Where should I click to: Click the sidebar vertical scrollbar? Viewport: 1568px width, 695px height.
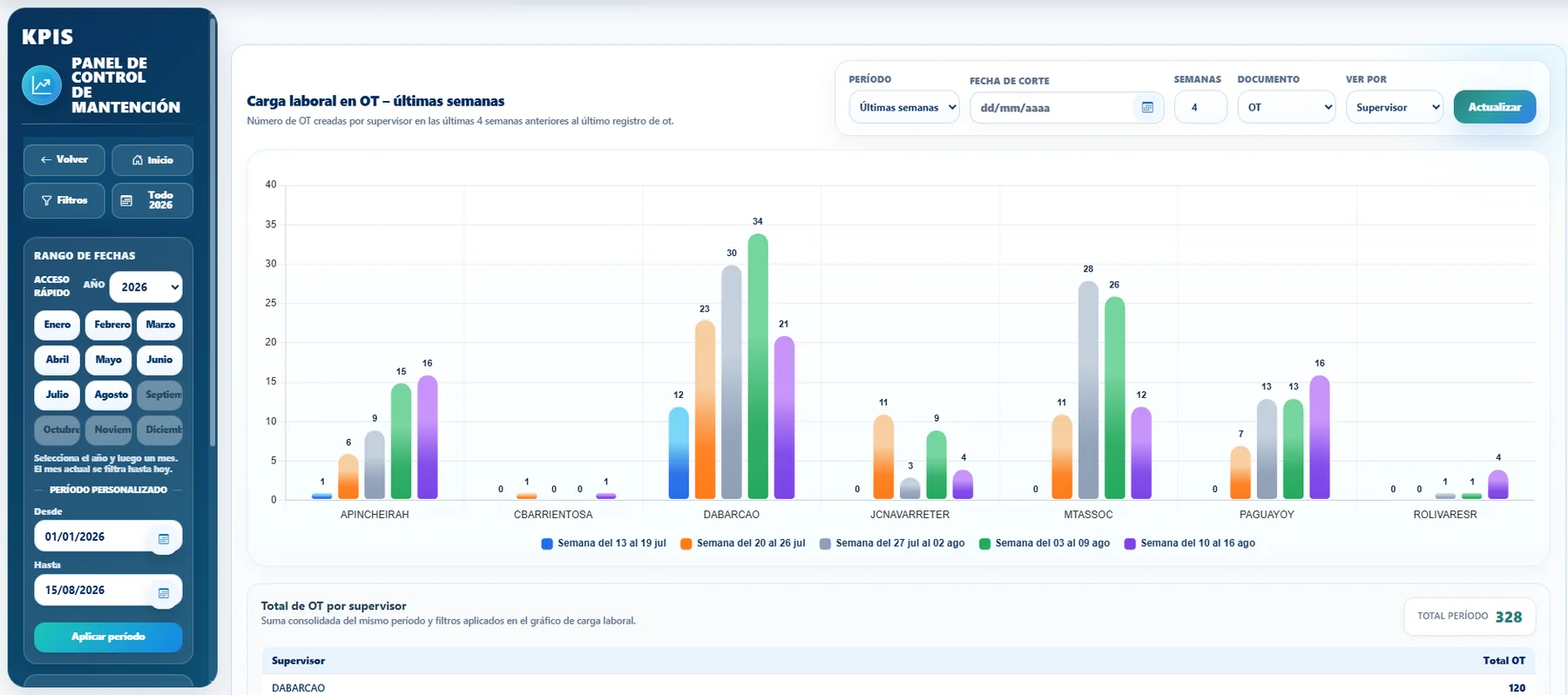point(213,233)
